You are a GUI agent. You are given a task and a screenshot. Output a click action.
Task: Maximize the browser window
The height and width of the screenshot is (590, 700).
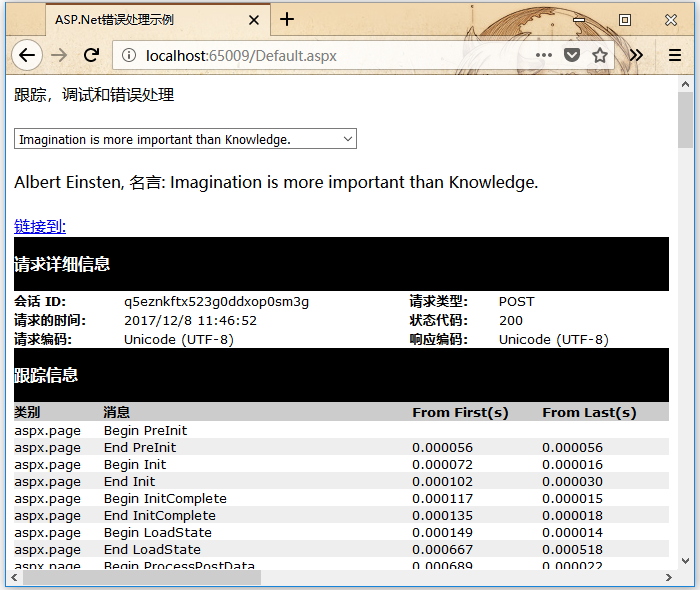[x=625, y=19]
